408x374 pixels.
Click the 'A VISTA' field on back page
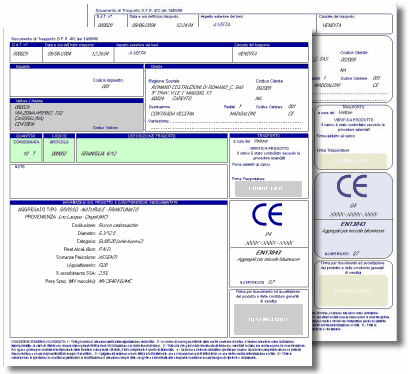coord(222,25)
